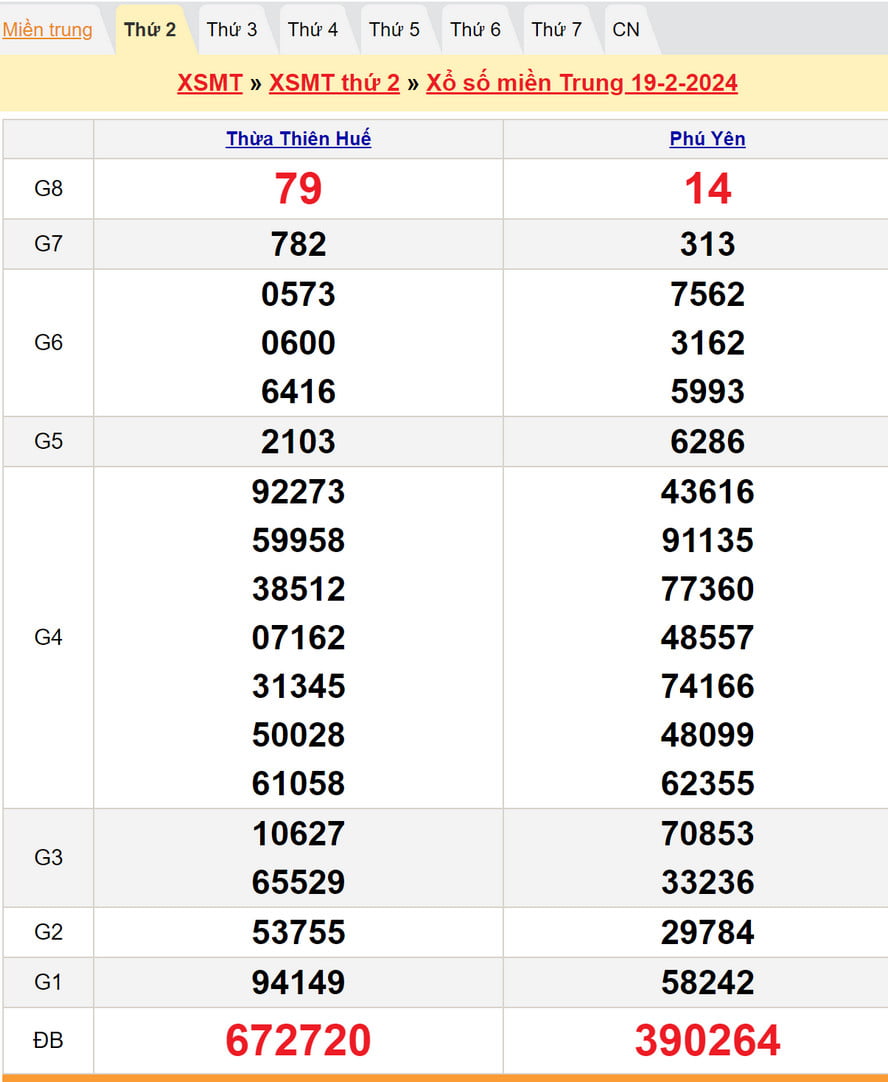View the Thứ 7 tab

coord(556,30)
